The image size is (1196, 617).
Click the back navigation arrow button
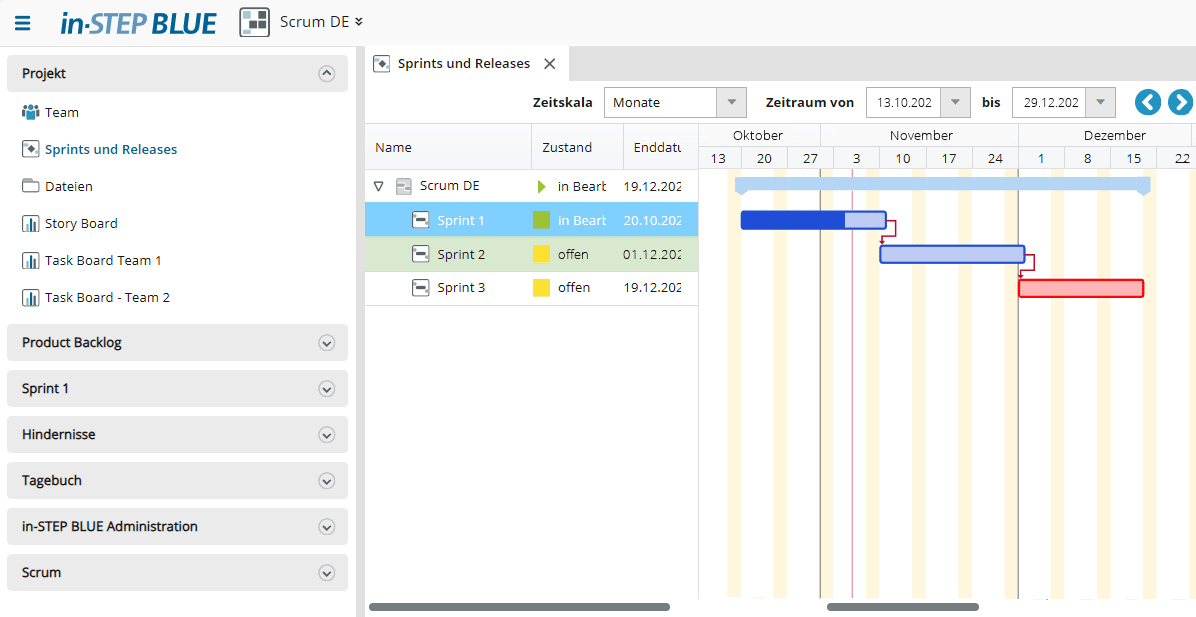pyautogui.click(x=1147, y=102)
